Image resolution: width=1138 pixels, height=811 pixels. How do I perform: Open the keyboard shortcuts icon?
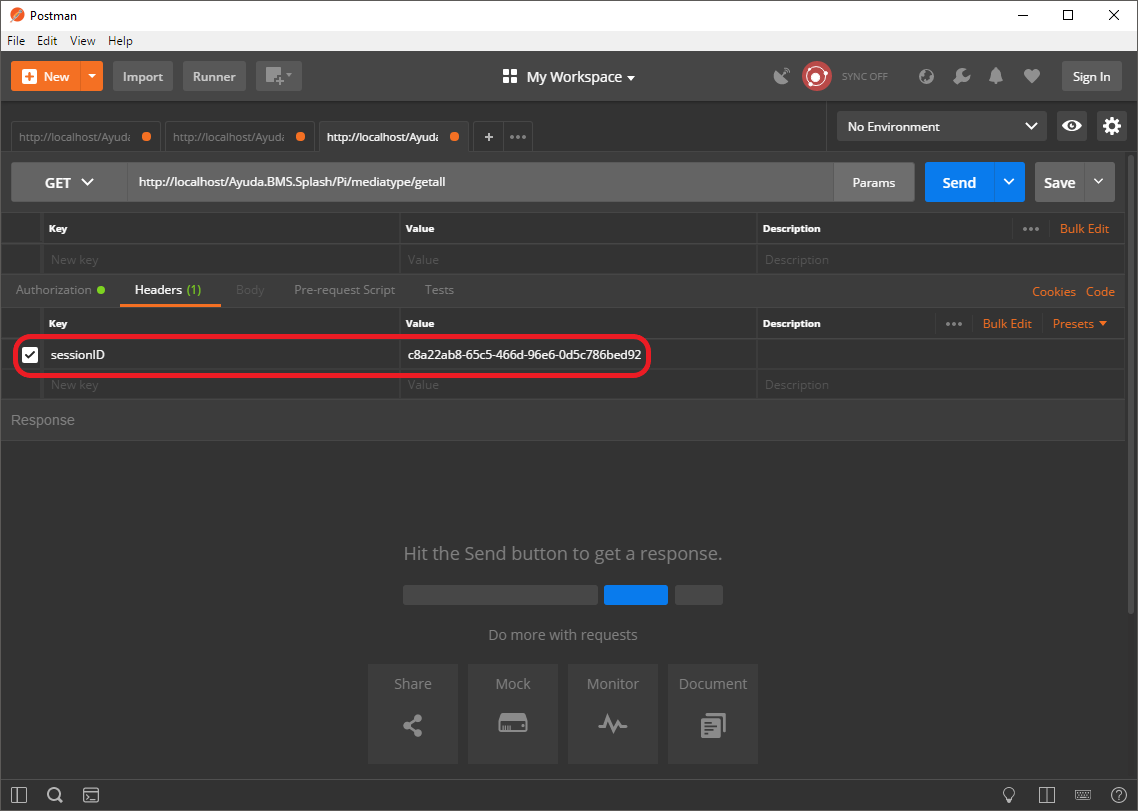pos(1083,794)
